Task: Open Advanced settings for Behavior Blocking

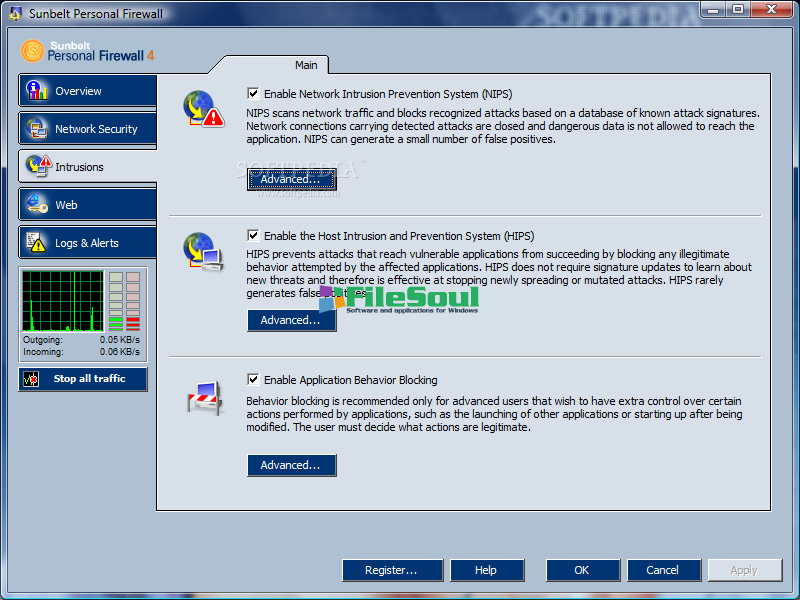Action: (x=291, y=465)
